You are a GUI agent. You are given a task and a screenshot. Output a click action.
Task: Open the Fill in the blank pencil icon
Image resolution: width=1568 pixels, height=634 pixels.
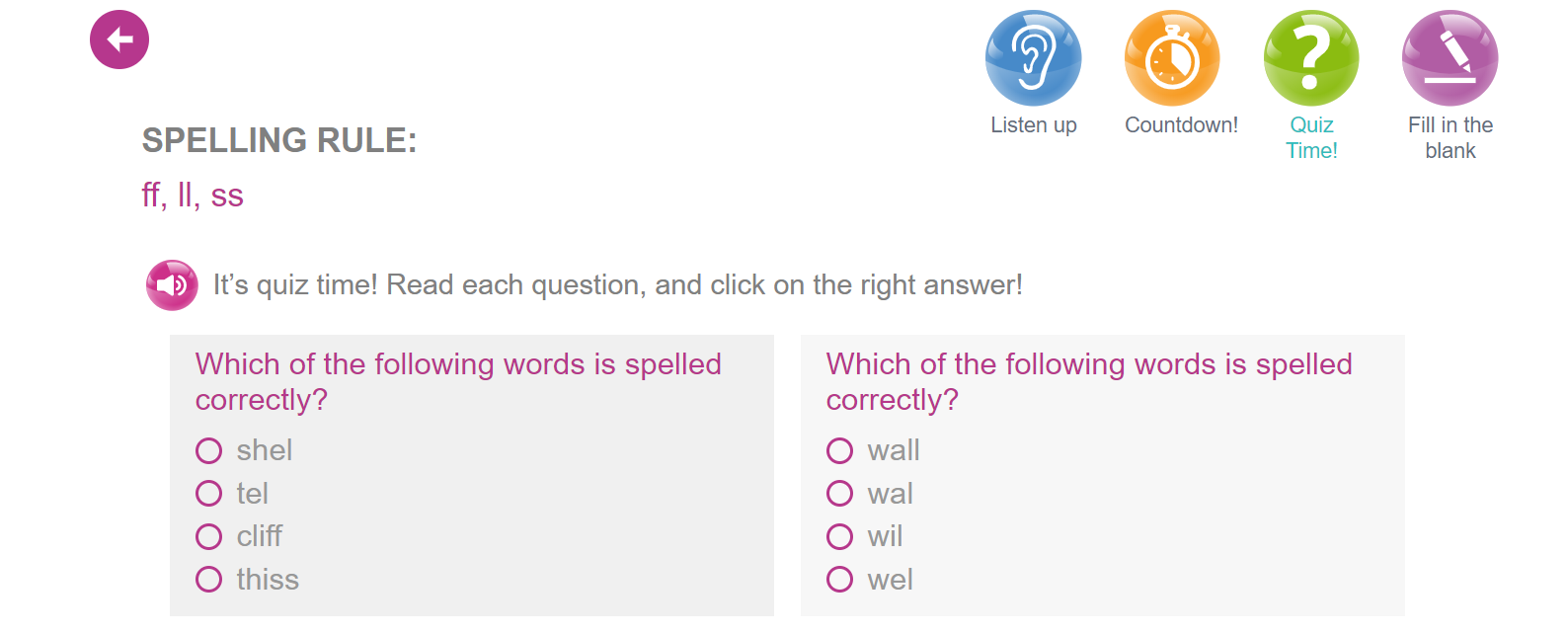1450,58
